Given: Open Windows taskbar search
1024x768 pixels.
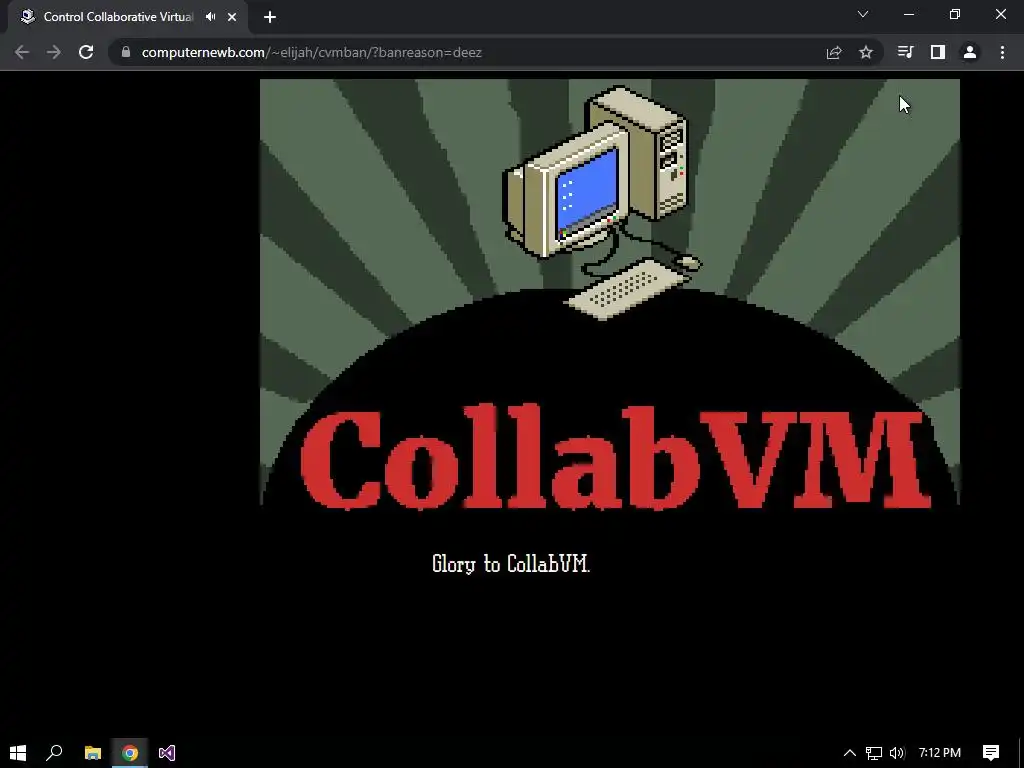Looking at the screenshot, I should (x=54, y=752).
